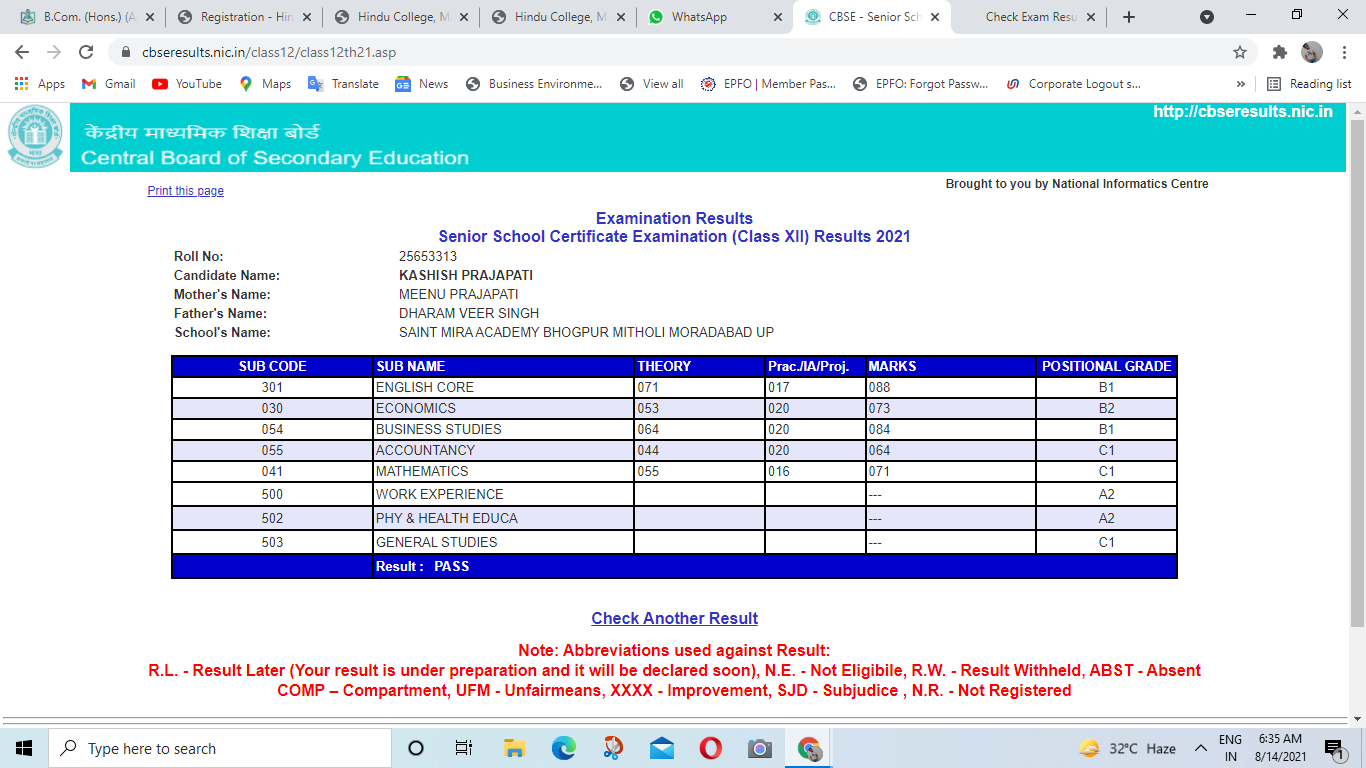The image size is (1366, 768).
Task: Click the MATHEMATICS subject cell
Action: 504,471
